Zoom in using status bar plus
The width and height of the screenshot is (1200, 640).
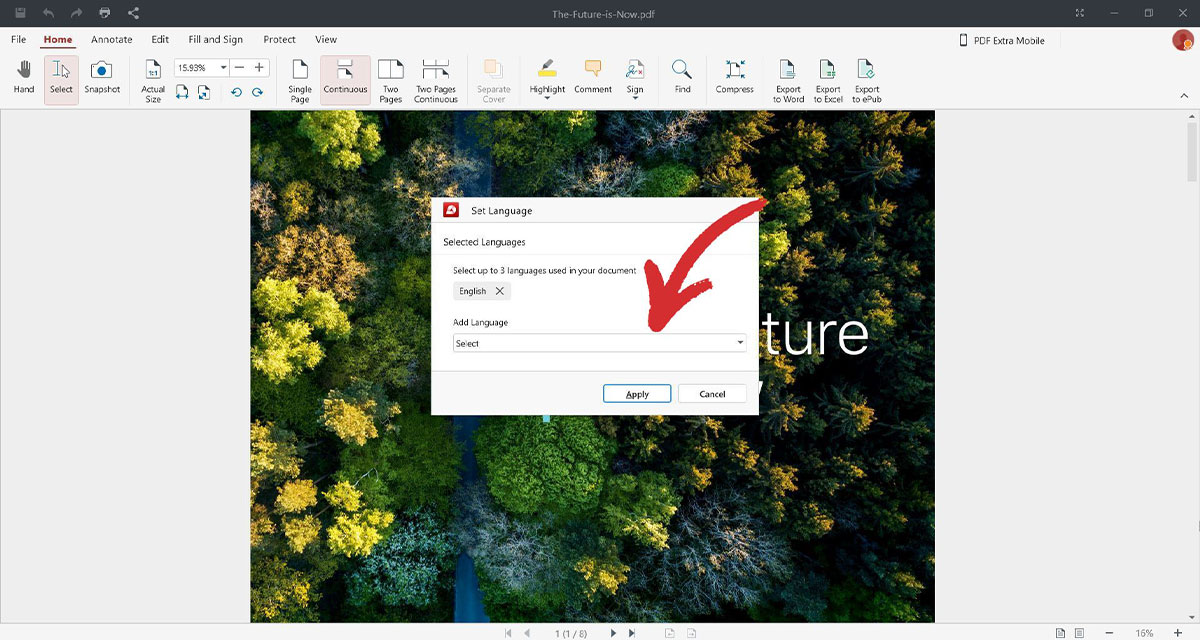click(1177, 633)
